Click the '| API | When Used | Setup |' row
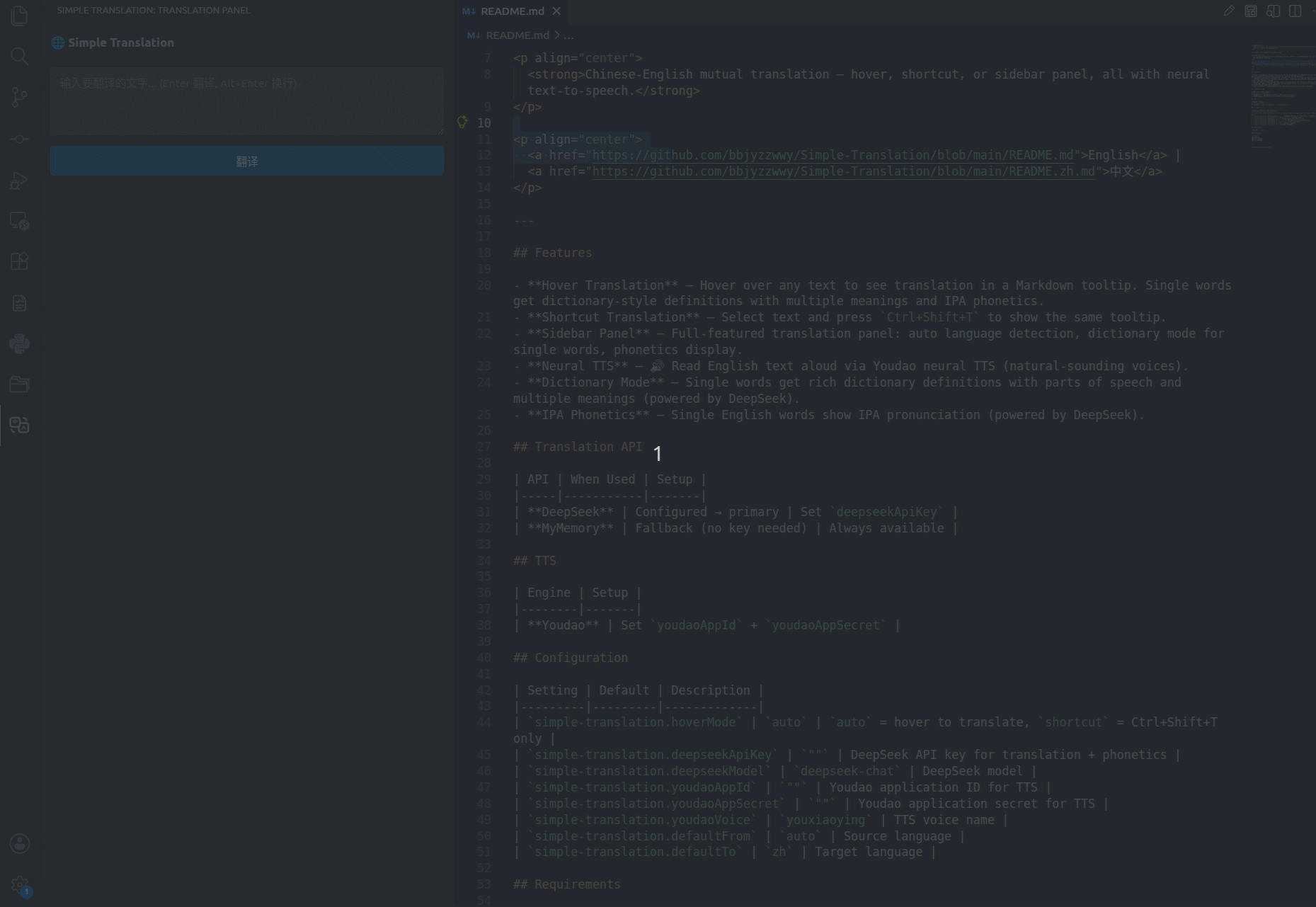Screen dimensions: 1316x907 point(610,479)
